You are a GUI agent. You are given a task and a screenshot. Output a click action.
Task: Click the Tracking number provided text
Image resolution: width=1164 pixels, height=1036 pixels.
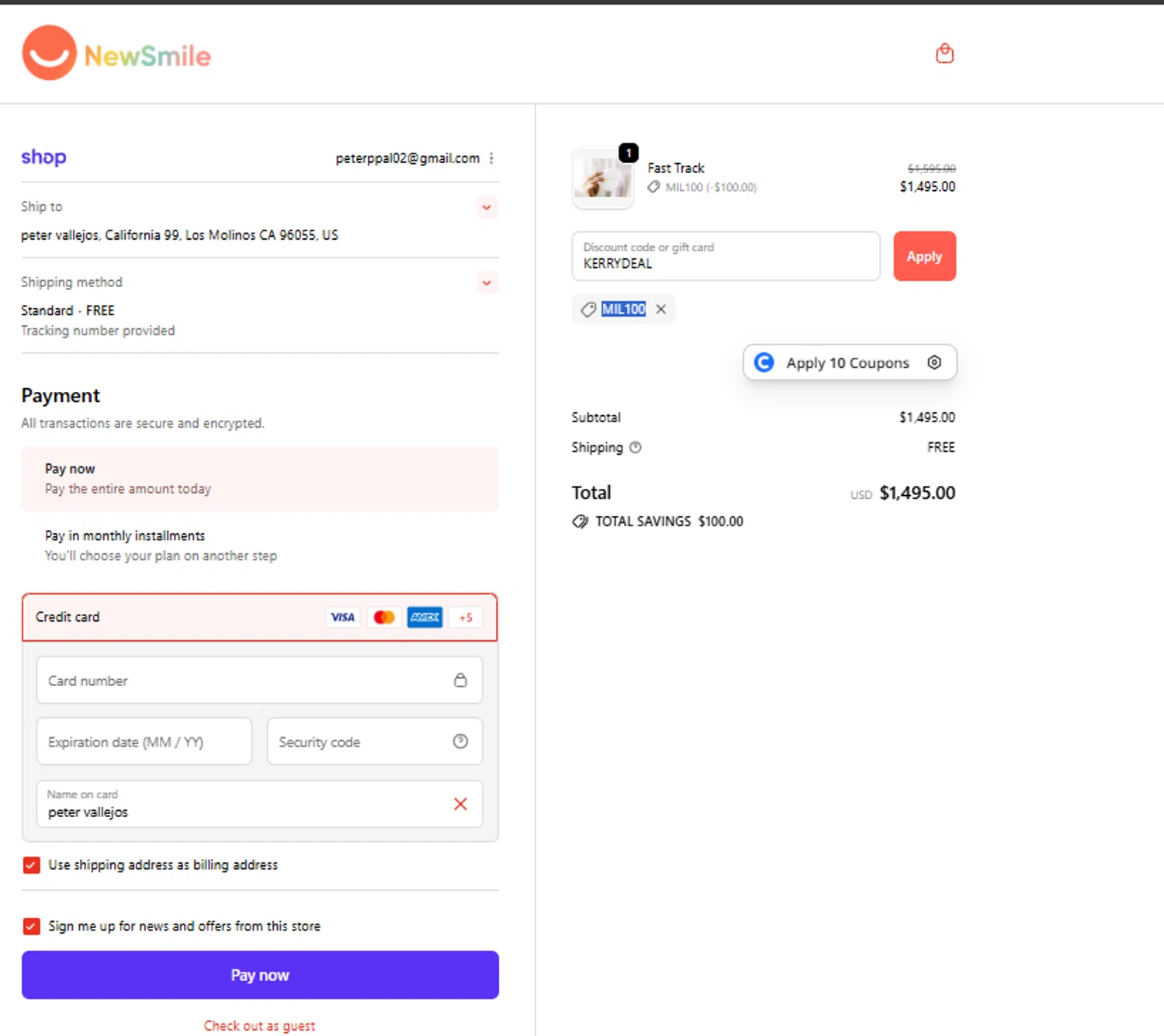(x=98, y=331)
